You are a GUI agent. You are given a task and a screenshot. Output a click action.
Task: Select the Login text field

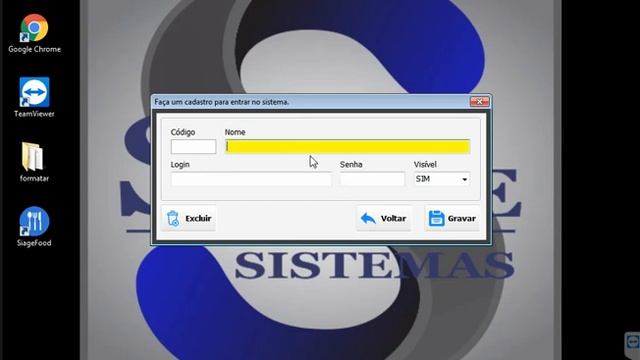point(251,179)
